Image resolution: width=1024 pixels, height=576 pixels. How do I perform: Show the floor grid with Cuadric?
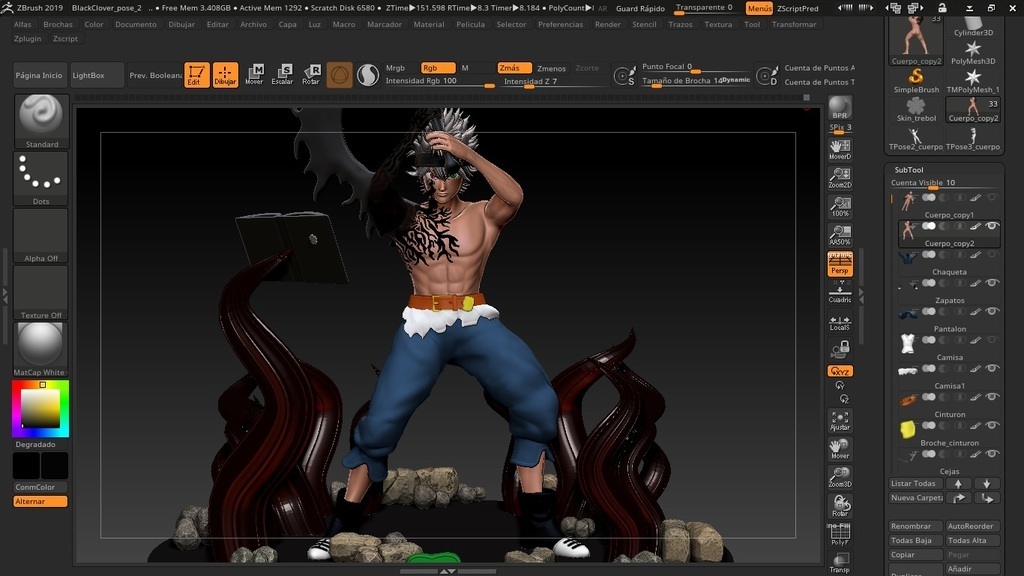click(840, 292)
